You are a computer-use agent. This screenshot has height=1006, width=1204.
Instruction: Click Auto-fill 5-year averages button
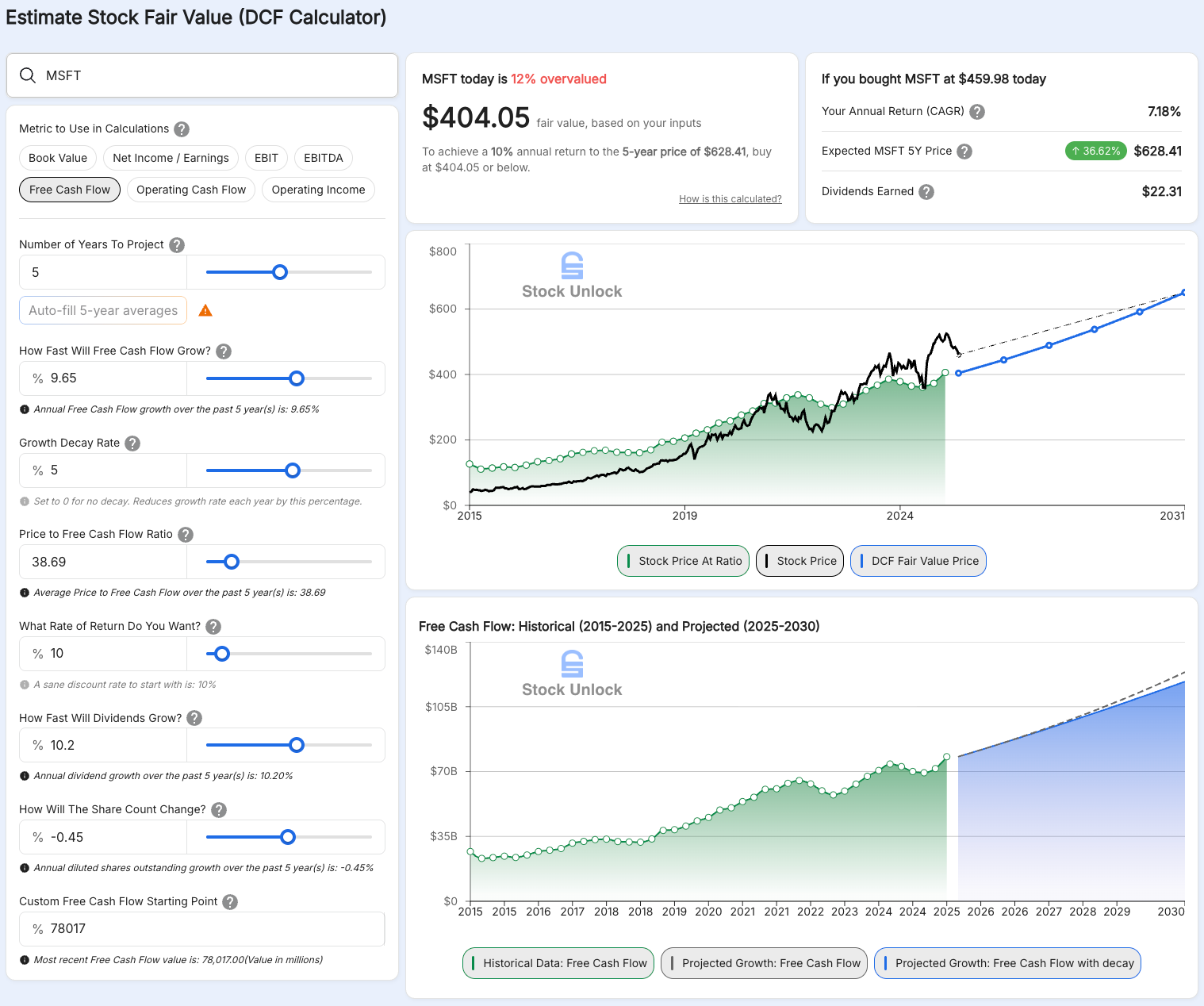(x=103, y=311)
